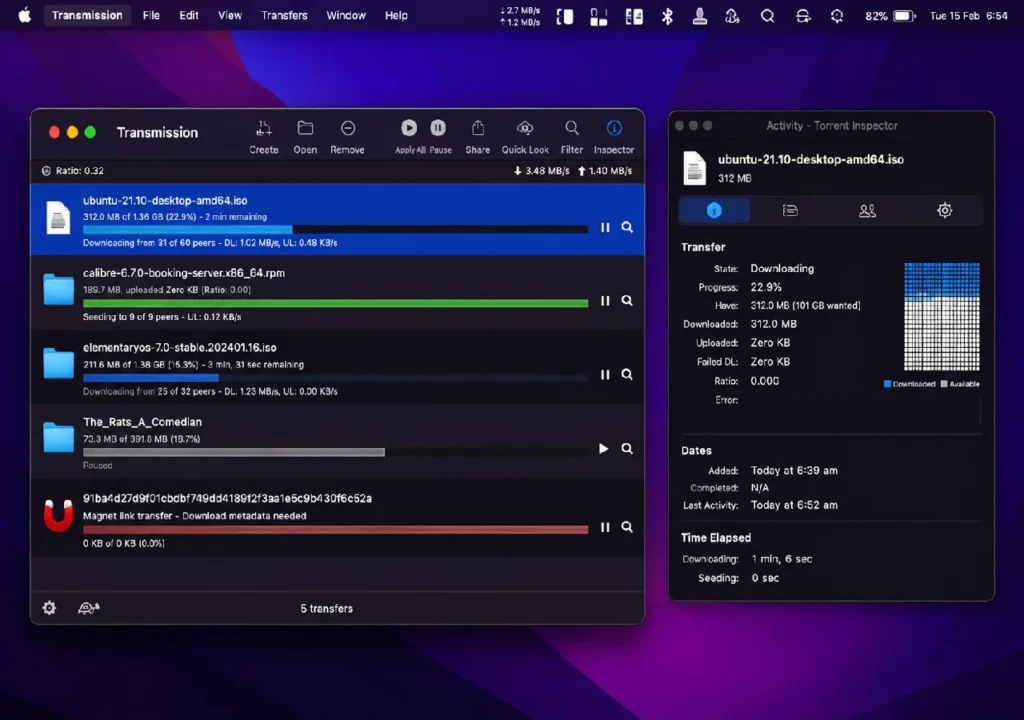Select the The_Rats_A_Comedian transfer name

[x=142, y=422]
